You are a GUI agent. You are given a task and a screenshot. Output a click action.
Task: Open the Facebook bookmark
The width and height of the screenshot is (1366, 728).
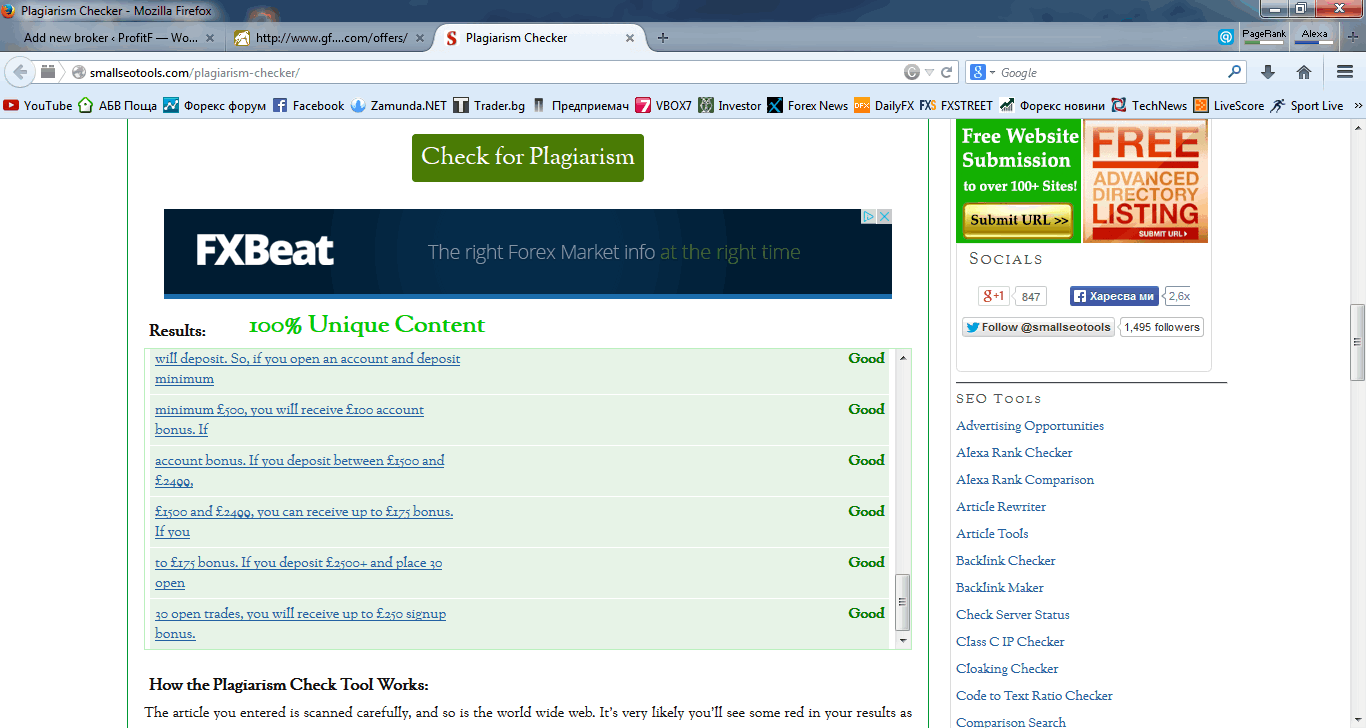pyautogui.click(x=308, y=105)
